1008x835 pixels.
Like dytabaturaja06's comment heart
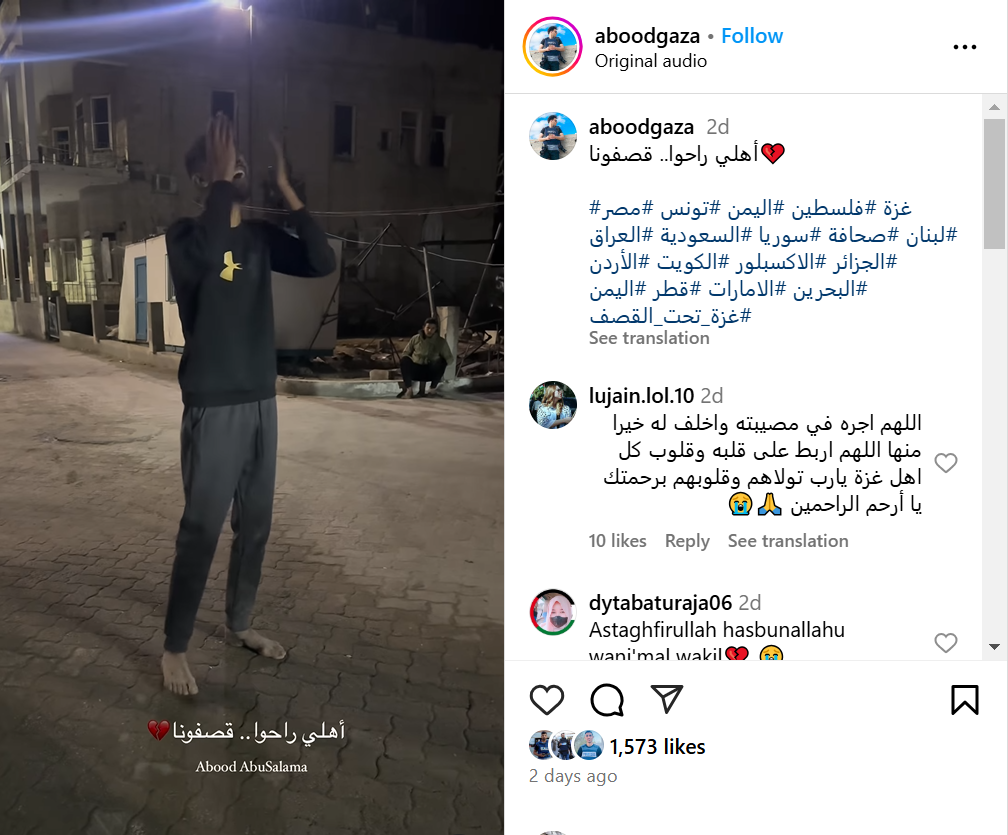946,642
